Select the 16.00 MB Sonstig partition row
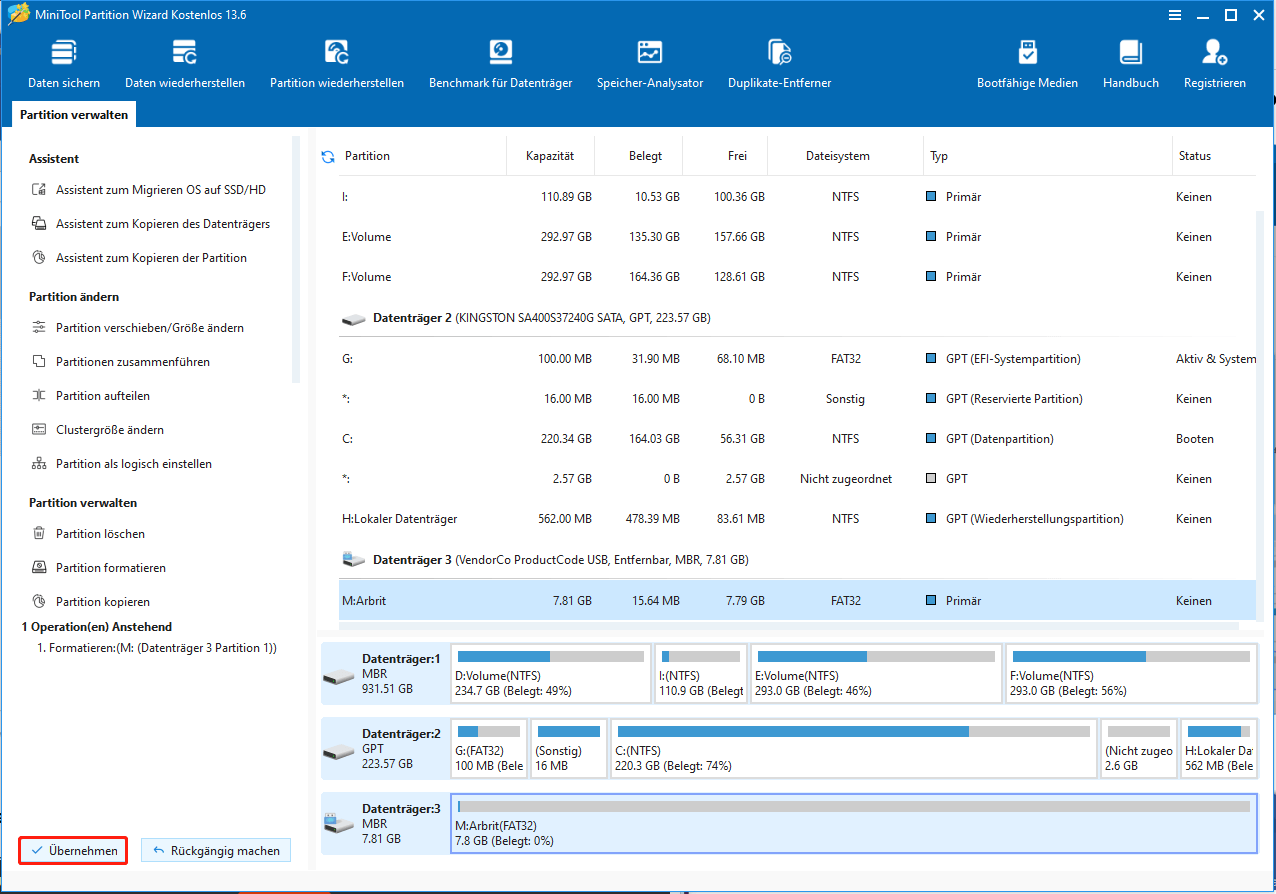This screenshot has width=1276, height=894. click(x=797, y=399)
